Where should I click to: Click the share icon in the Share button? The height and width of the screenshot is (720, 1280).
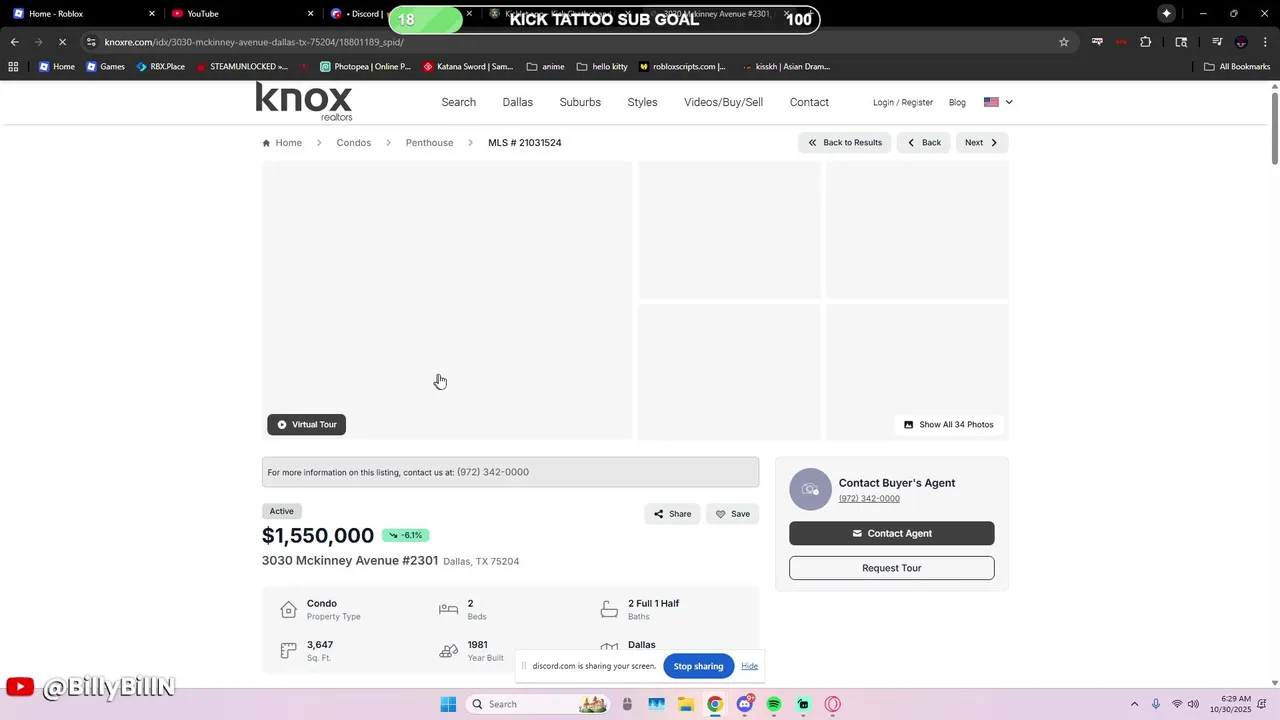tap(658, 514)
